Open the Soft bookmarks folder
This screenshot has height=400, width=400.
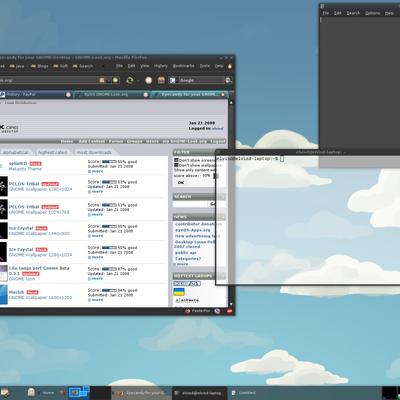click(x=61, y=66)
